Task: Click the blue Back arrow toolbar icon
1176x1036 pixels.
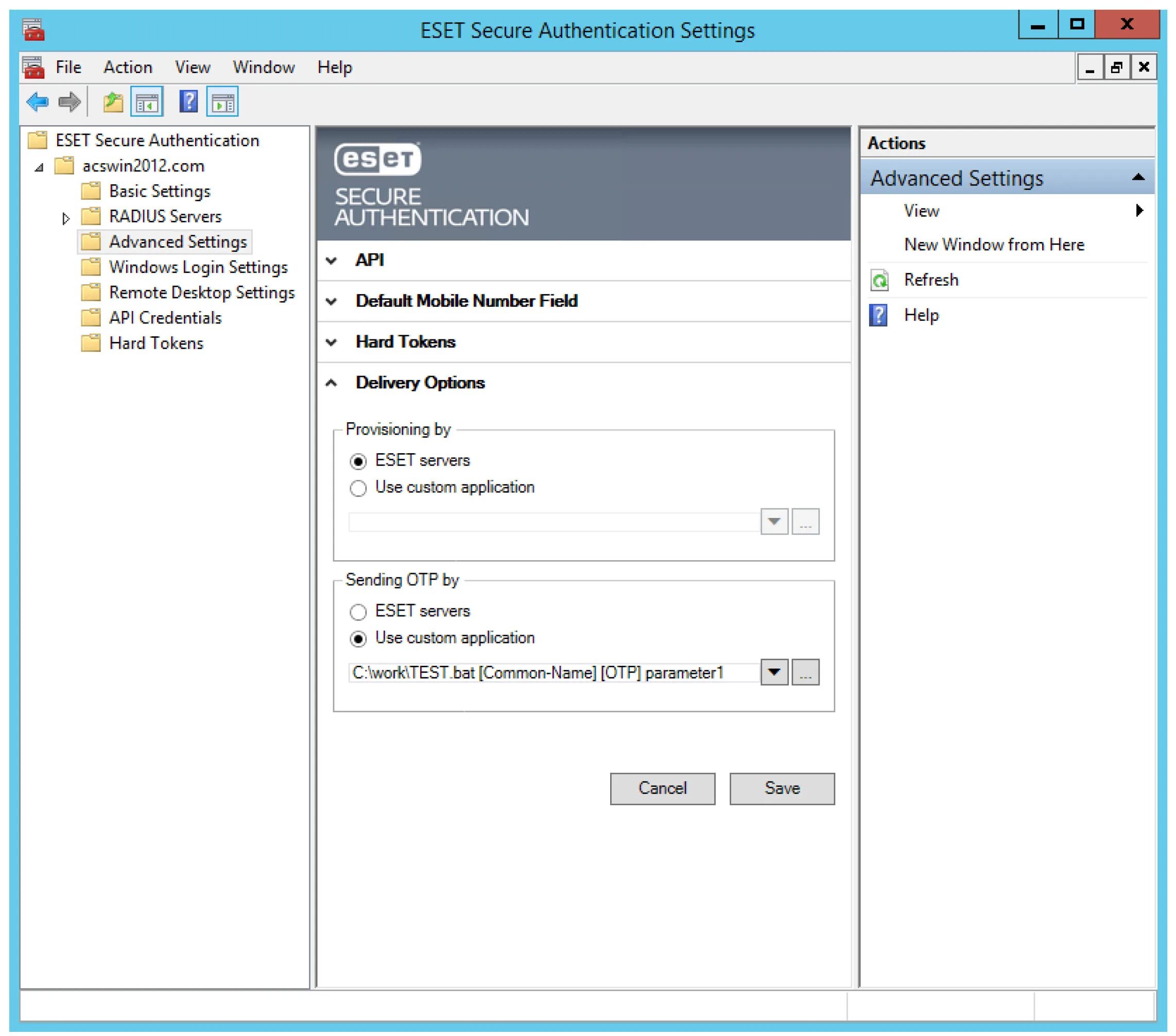Action: point(38,102)
